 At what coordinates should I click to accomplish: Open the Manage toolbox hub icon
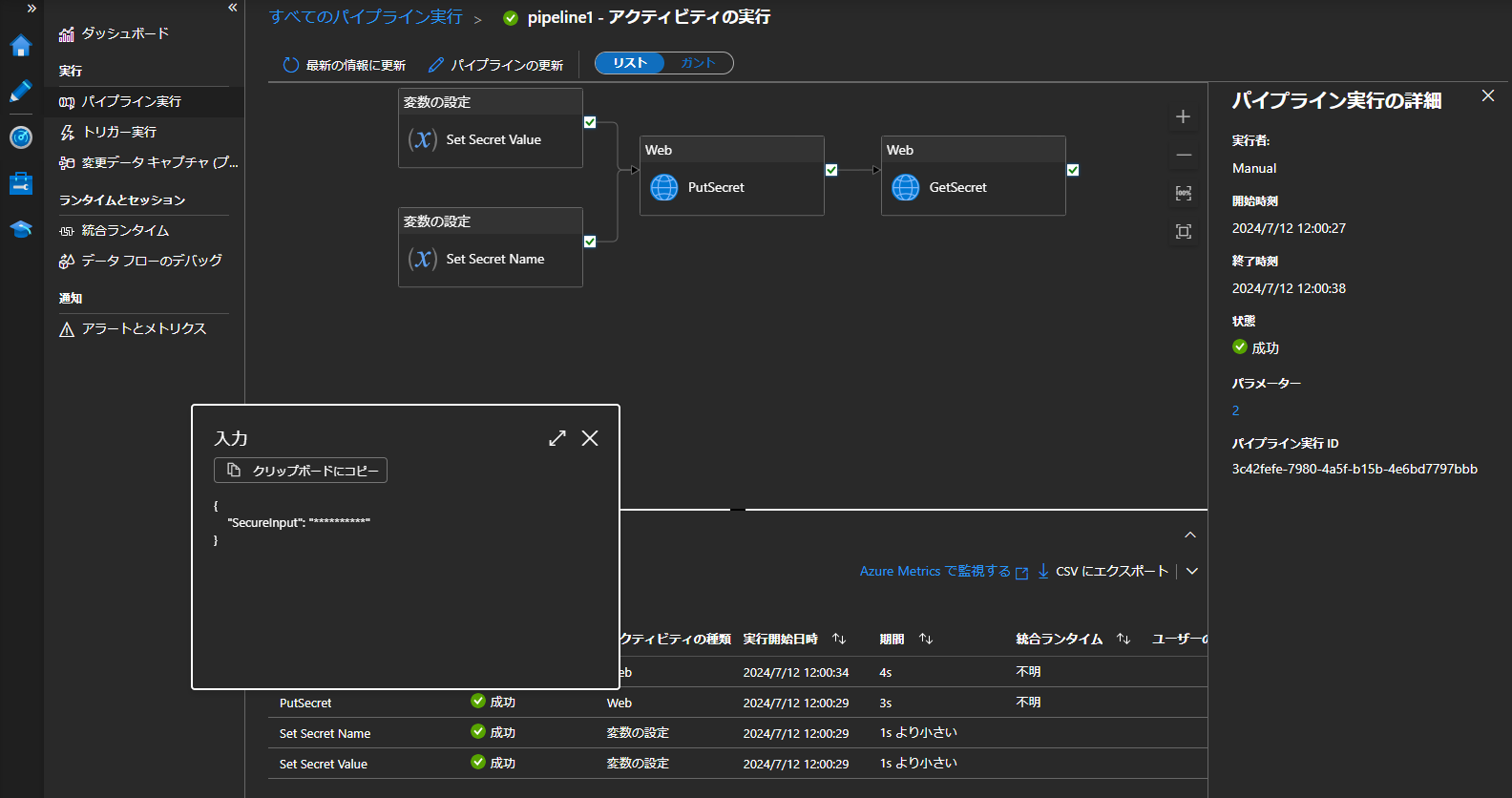21,183
